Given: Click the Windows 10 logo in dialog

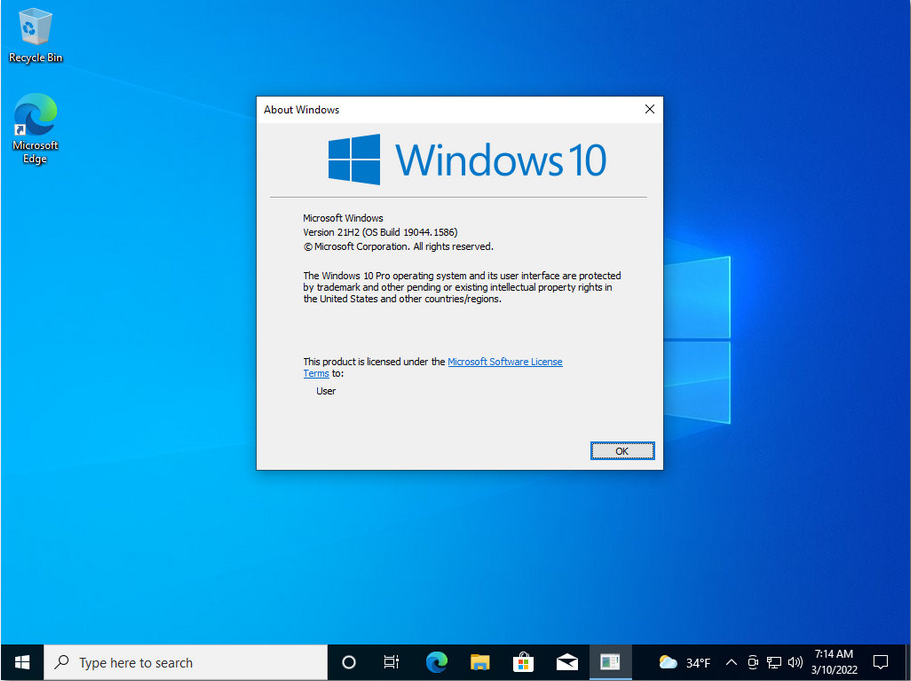Looking at the screenshot, I should tap(467, 160).
